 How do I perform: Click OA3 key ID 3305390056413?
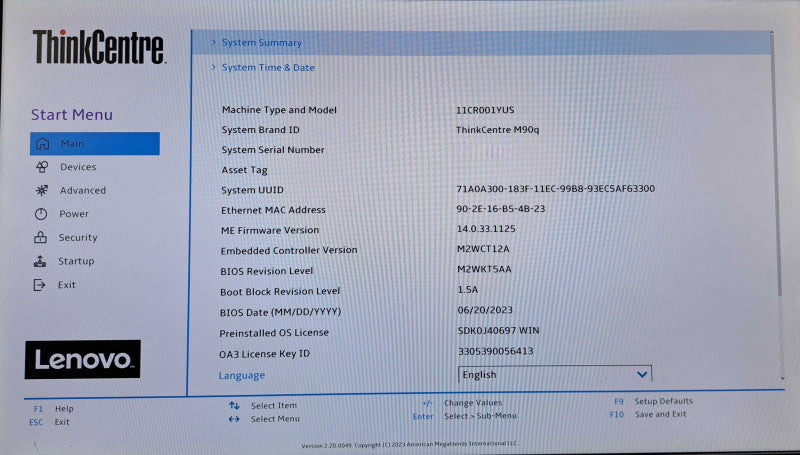[x=496, y=351]
